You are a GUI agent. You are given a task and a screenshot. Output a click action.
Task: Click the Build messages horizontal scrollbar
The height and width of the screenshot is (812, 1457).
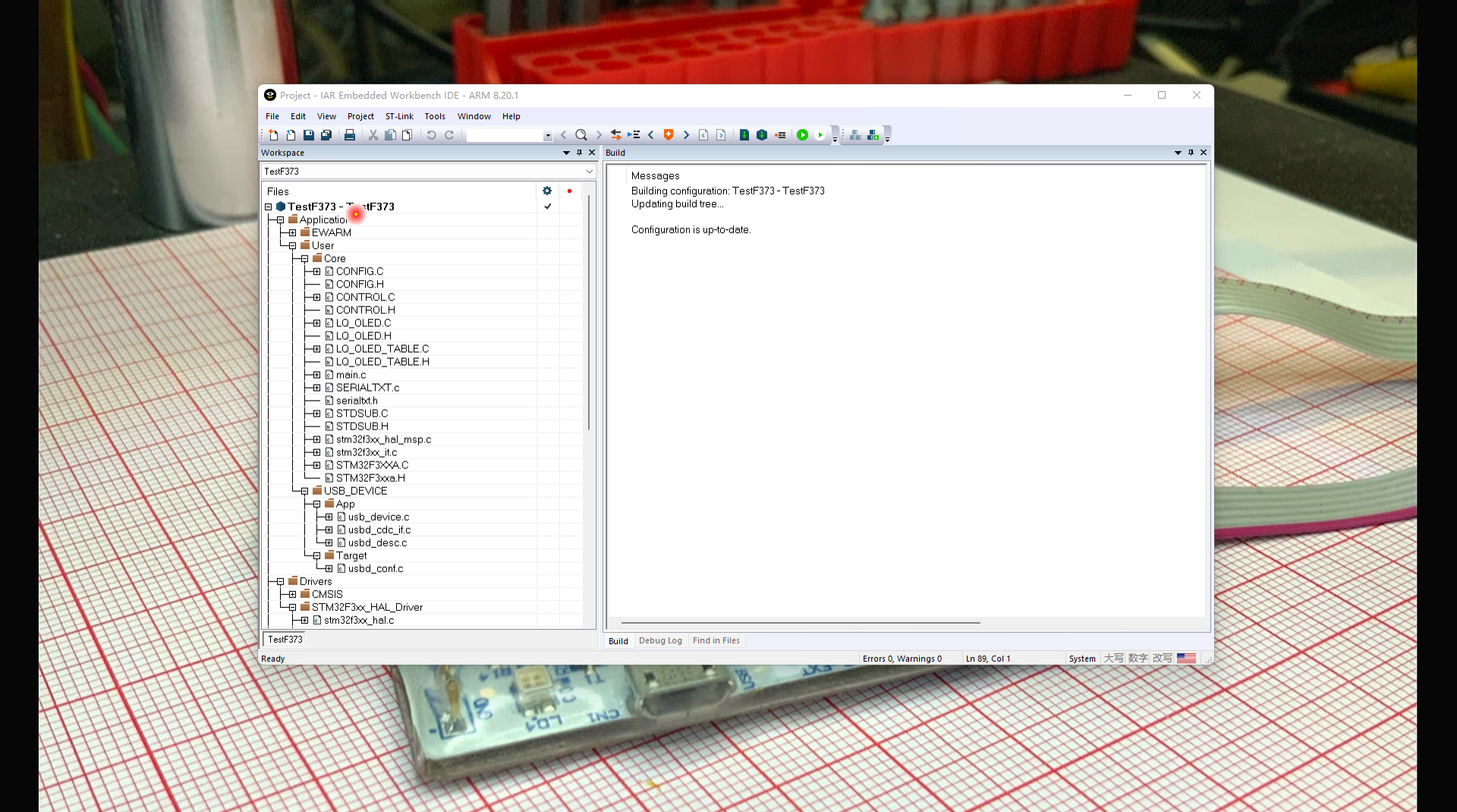pyautogui.click(x=801, y=622)
